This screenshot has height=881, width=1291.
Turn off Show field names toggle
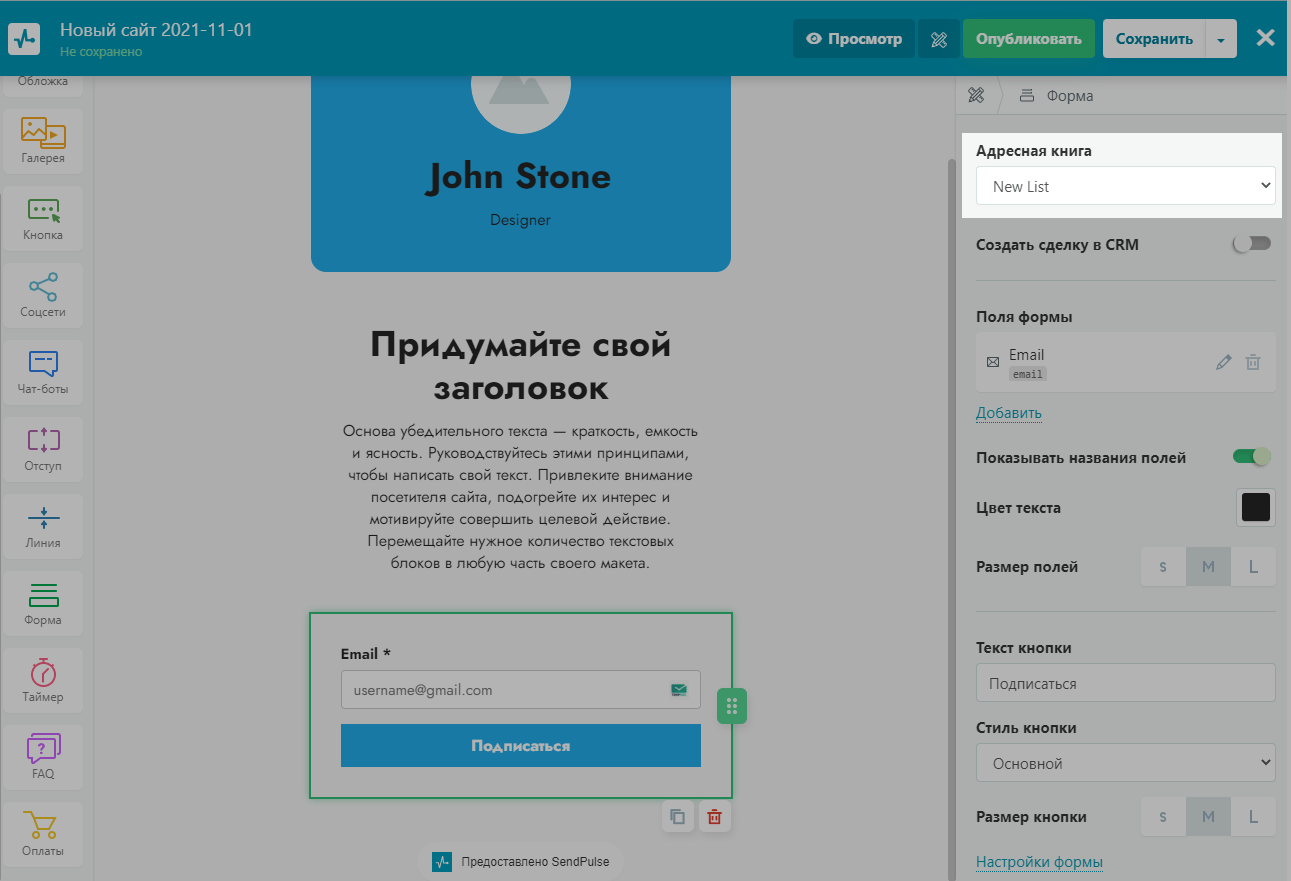[1251, 457]
